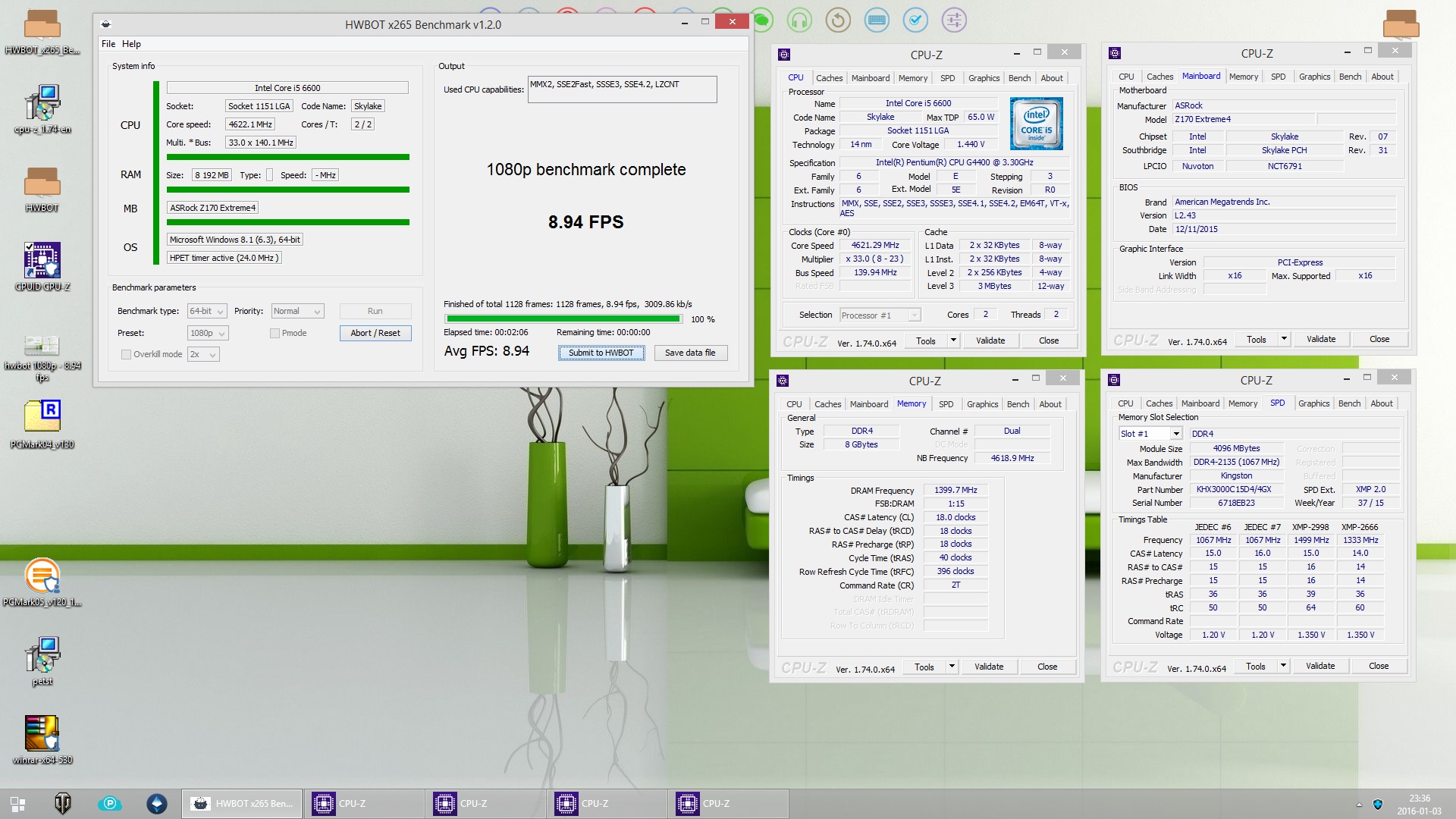1456x819 pixels.
Task: Enable the Overkill mode checkbox
Action: [x=126, y=354]
